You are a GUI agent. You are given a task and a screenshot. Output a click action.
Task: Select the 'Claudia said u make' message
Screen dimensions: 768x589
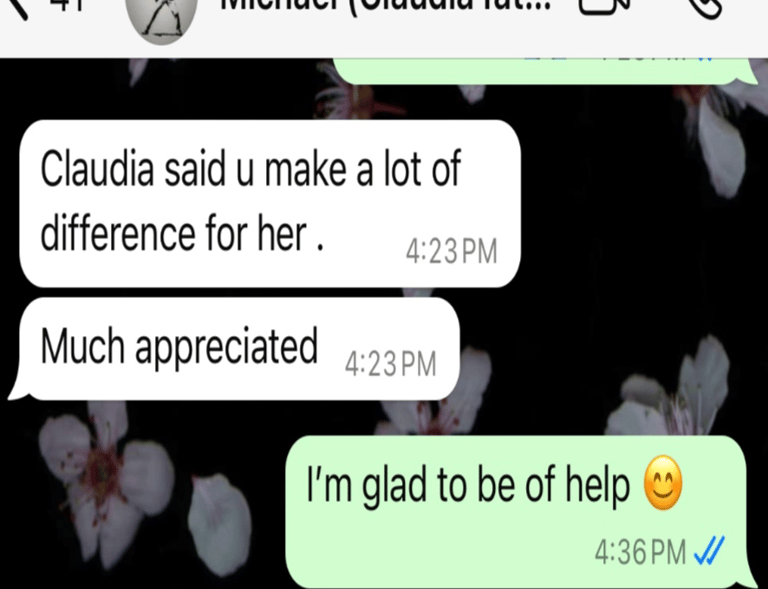270,203
